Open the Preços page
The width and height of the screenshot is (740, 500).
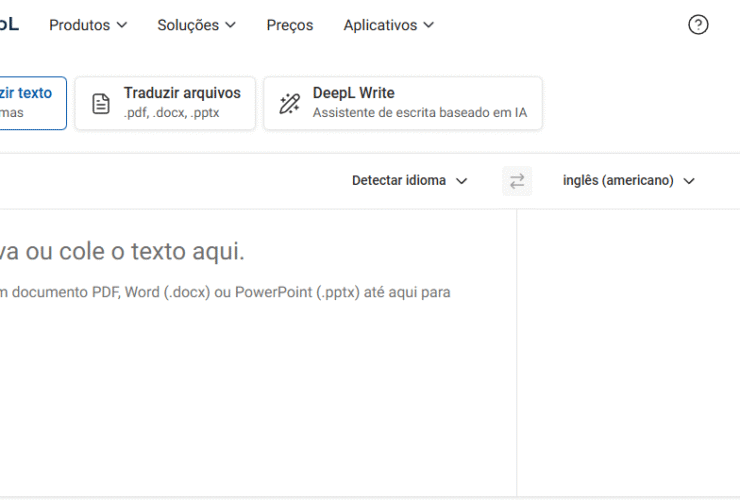coord(290,25)
